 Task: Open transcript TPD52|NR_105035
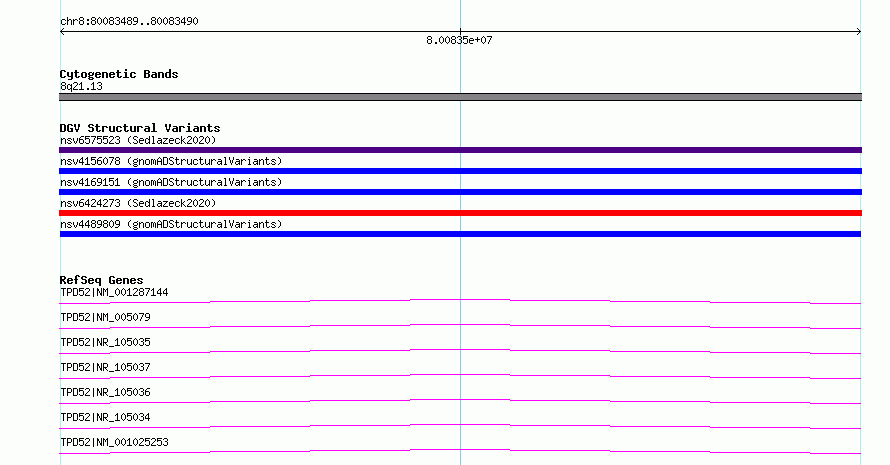(x=105, y=342)
